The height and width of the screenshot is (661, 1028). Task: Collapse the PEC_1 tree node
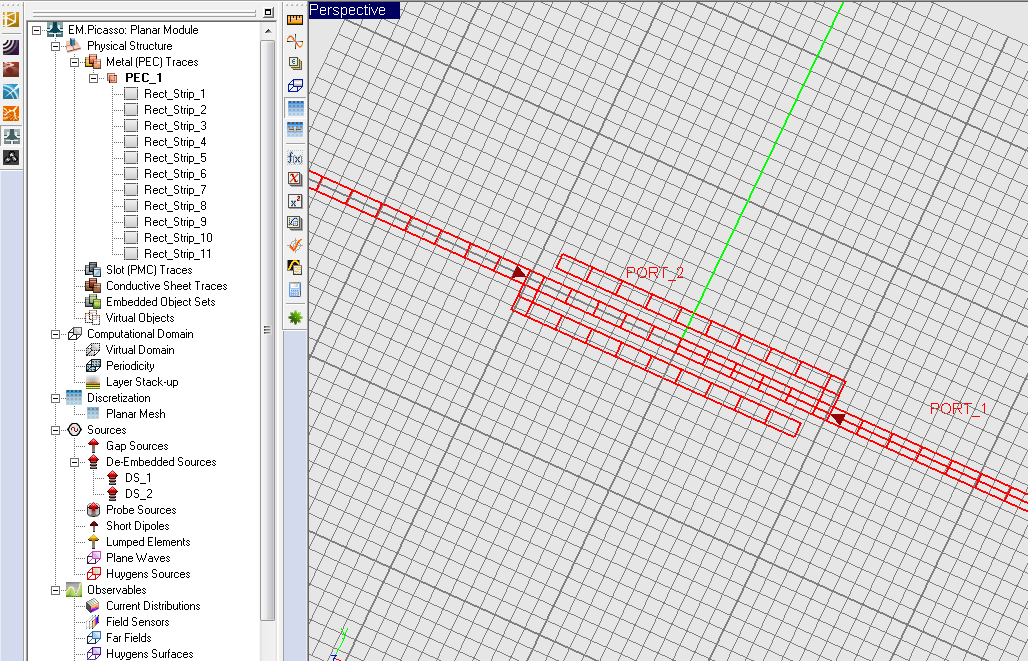94,78
